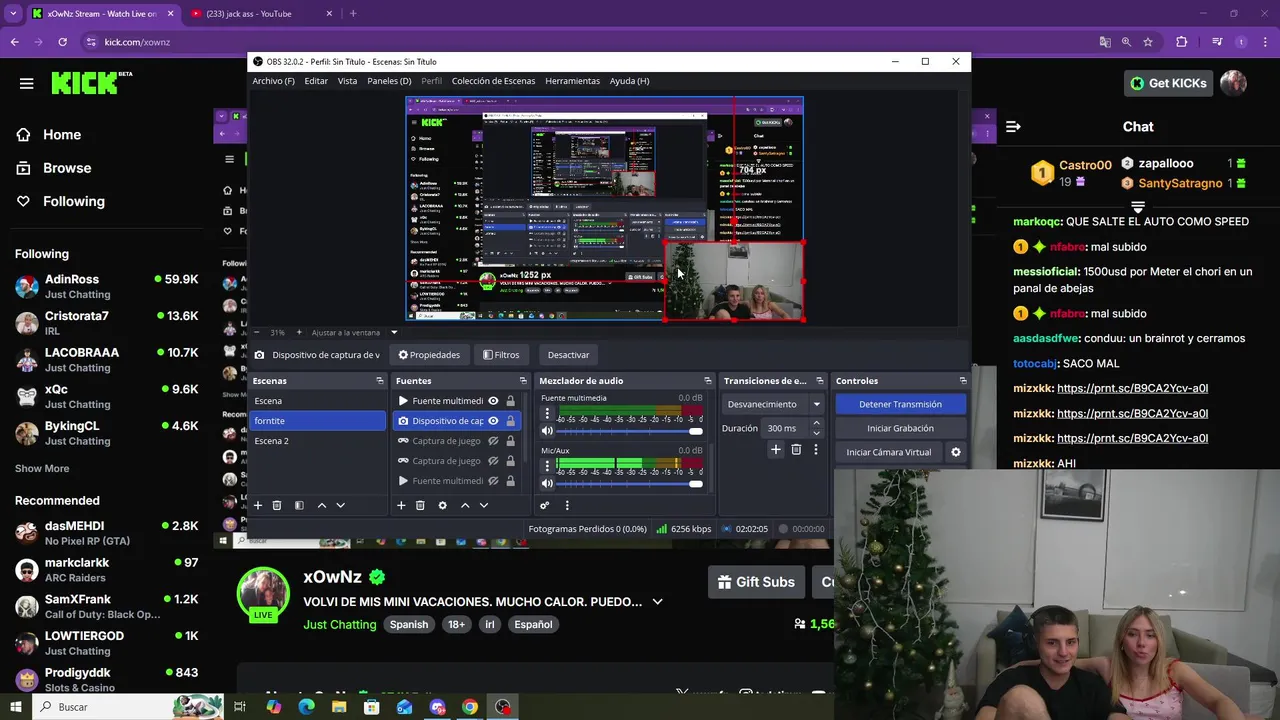Collapse the Kick chat panel icon
This screenshot has height=720, width=1280.
click(x=1013, y=127)
